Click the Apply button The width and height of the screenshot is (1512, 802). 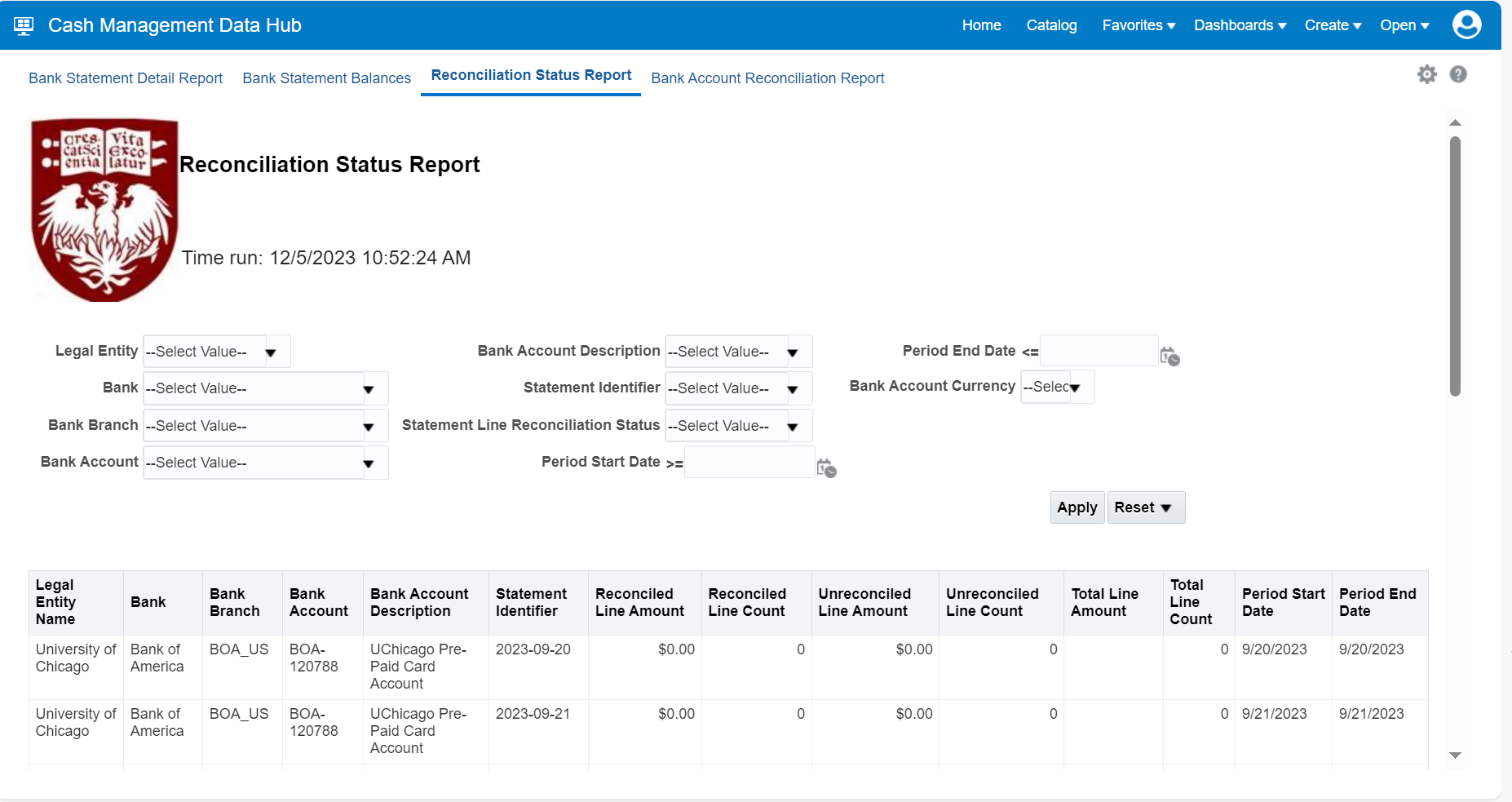pyautogui.click(x=1077, y=507)
